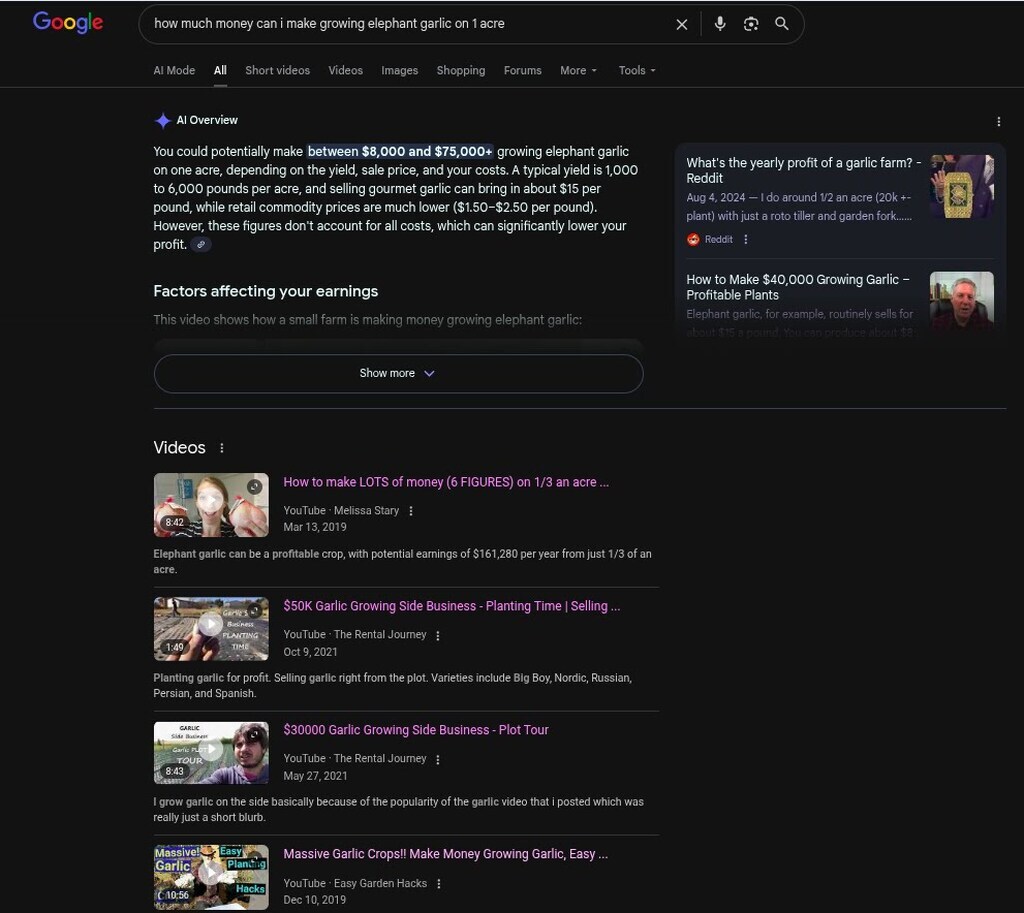
Task: Open options menu beside Melissa Stary
Action: point(411,511)
